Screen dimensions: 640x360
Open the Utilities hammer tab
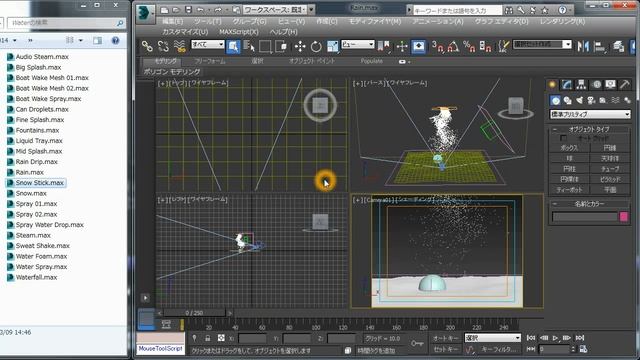click(625, 84)
